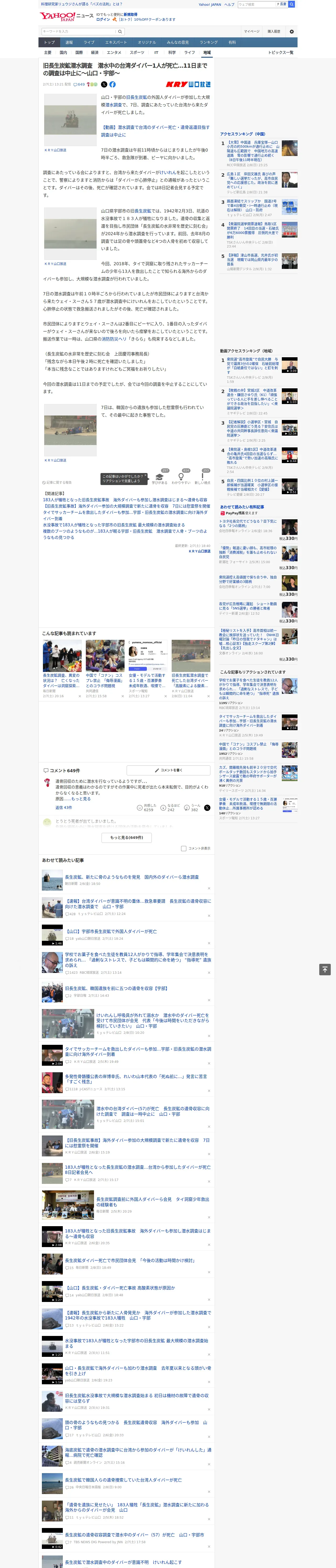This screenshot has height=1568, width=336.
Task: Select the トップ tab
Action: point(49,42)
